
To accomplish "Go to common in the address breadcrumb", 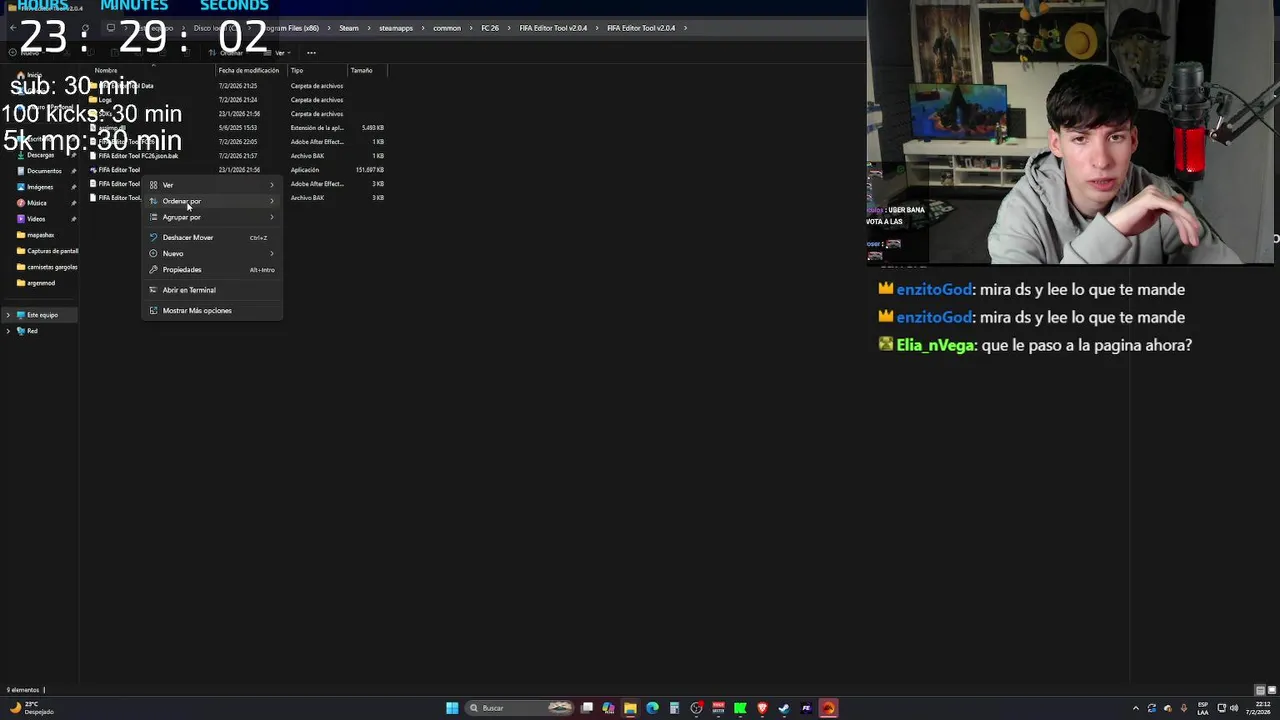I will pyautogui.click(x=447, y=28).
